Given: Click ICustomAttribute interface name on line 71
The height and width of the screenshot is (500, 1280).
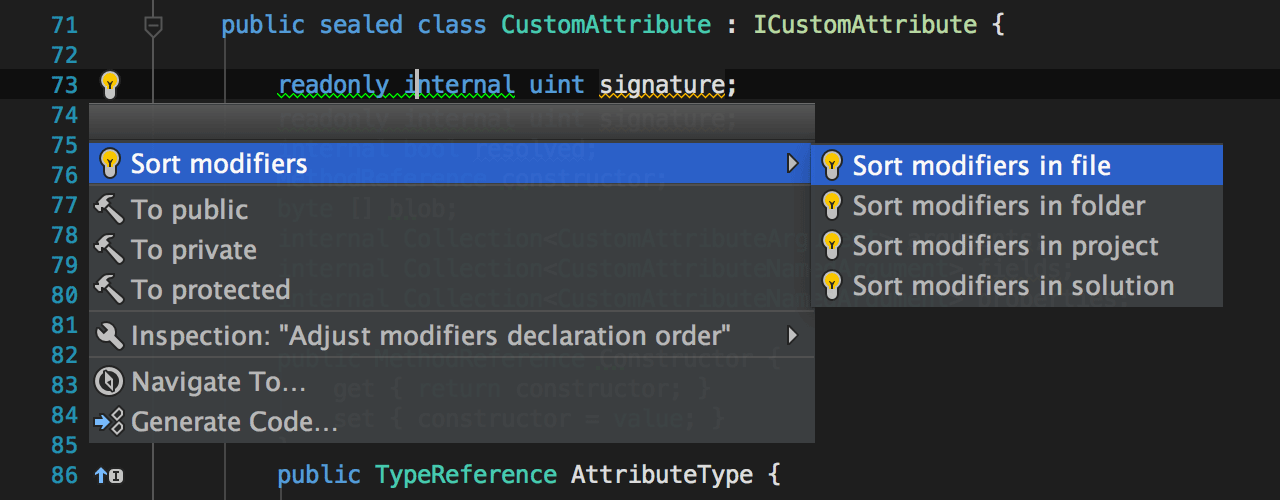Looking at the screenshot, I should pos(865,25).
